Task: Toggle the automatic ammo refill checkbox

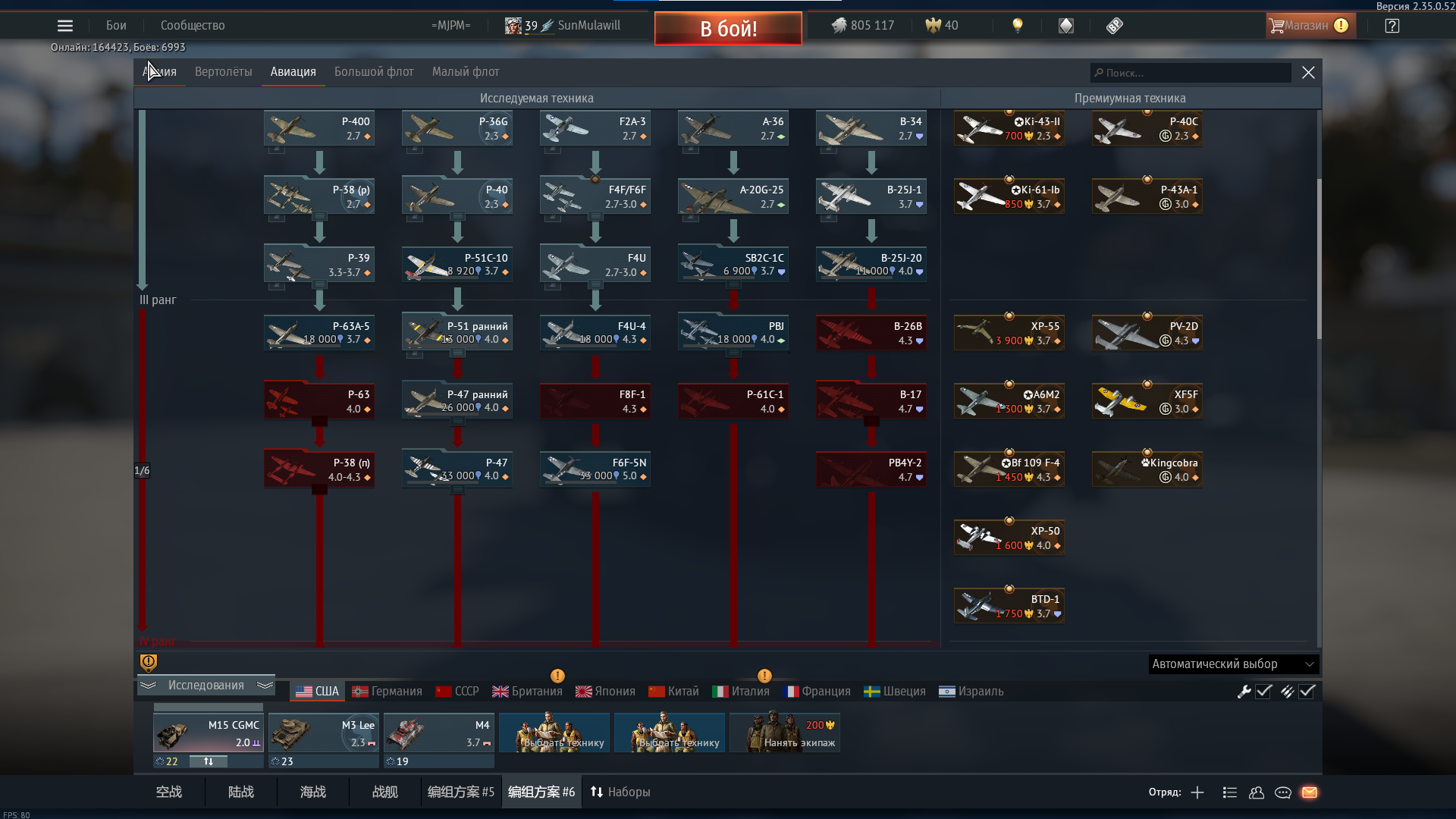Action: point(1307,692)
